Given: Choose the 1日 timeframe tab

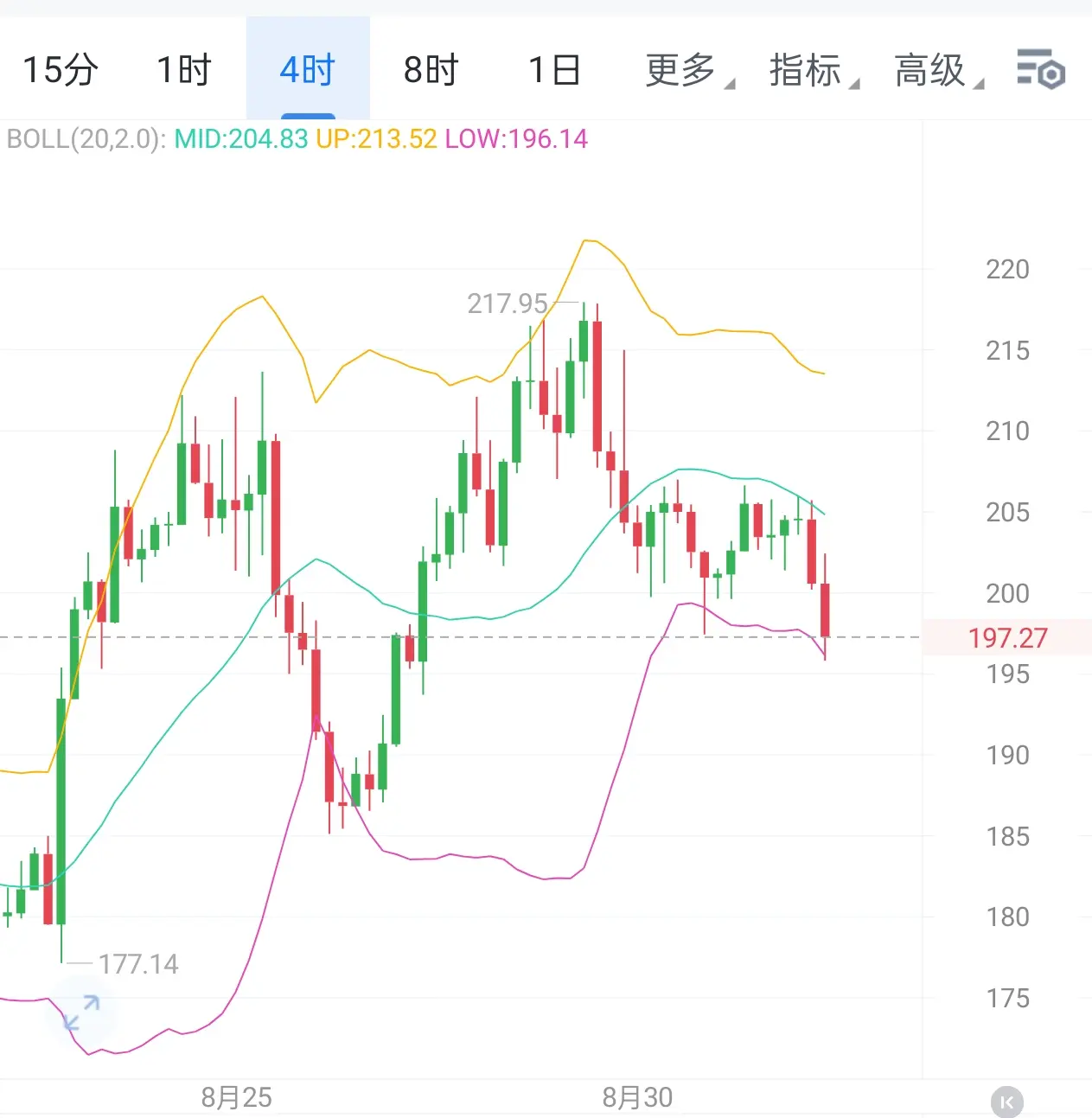Looking at the screenshot, I should 554,70.
